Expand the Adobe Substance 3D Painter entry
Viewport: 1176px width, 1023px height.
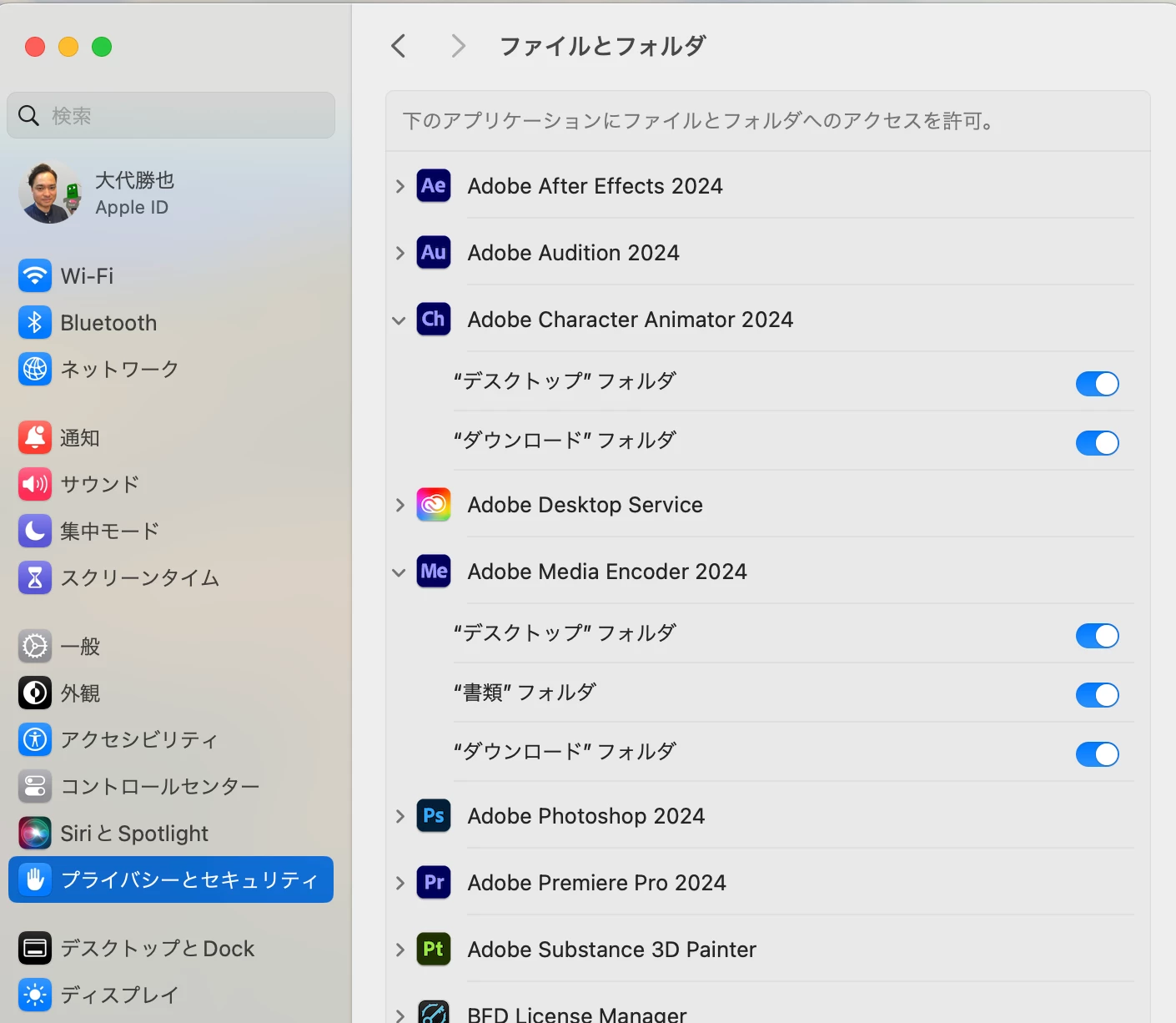[400, 950]
